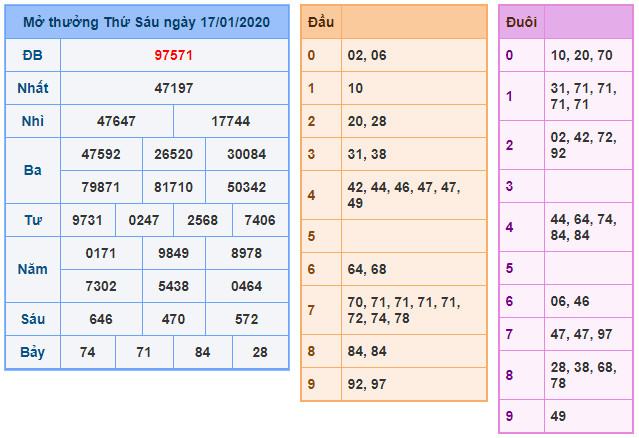Select Tư prize number 2568
Image resolution: width=639 pixels, height=438 pixels.
point(203,220)
